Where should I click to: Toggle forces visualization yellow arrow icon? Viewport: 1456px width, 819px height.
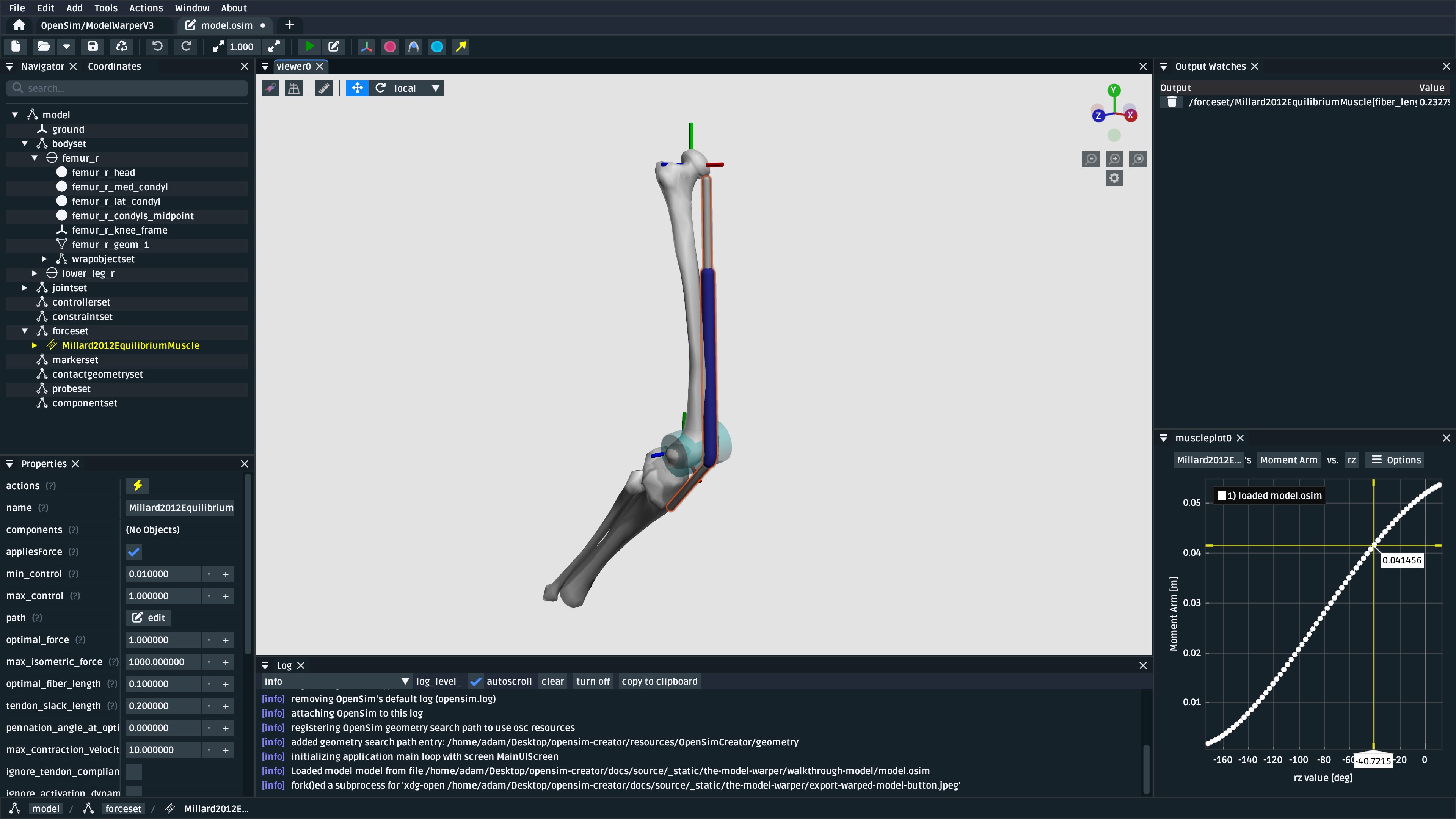click(461, 46)
